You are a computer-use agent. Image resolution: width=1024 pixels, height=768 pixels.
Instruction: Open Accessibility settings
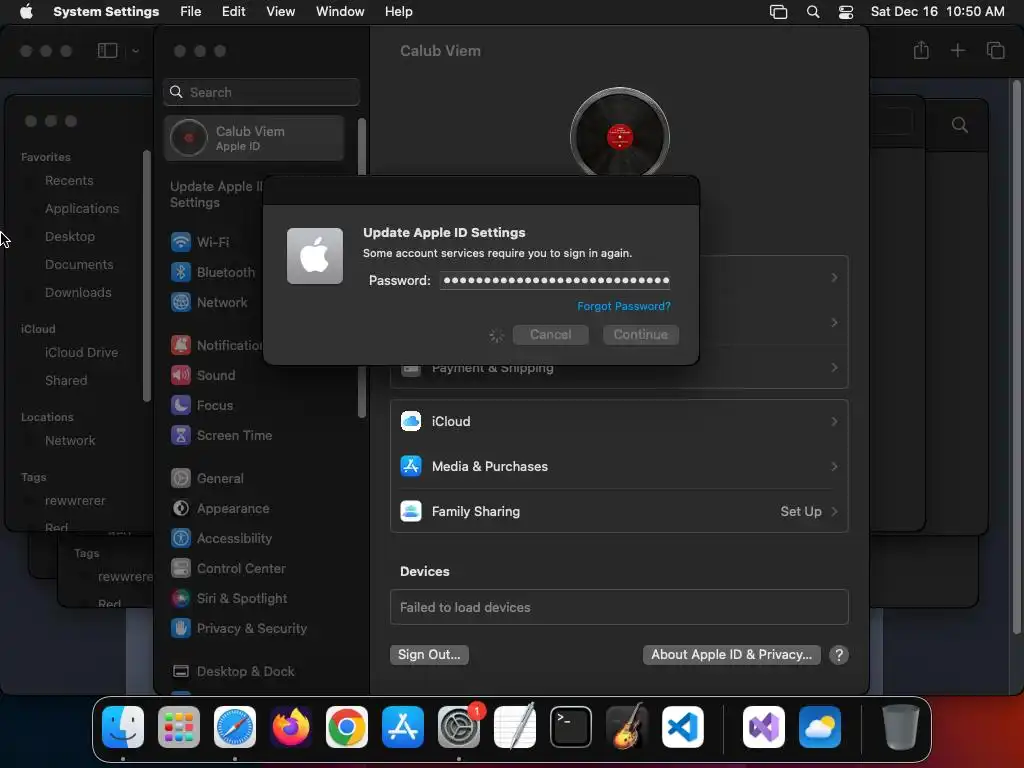click(221, 539)
